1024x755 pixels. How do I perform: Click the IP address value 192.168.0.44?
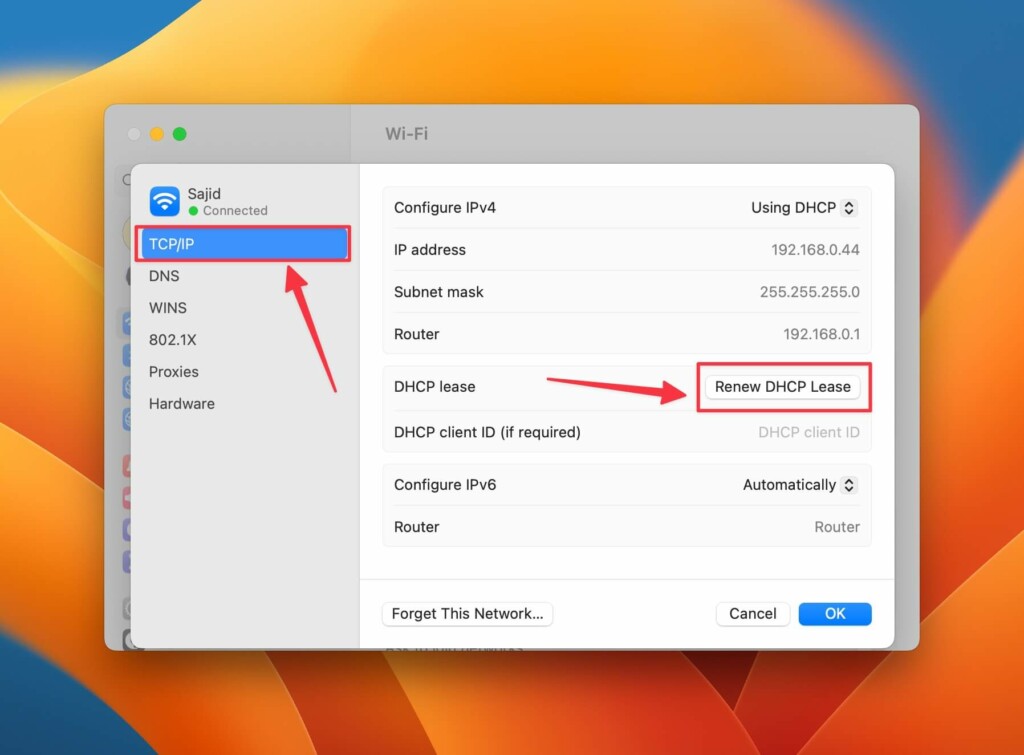[x=815, y=250]
